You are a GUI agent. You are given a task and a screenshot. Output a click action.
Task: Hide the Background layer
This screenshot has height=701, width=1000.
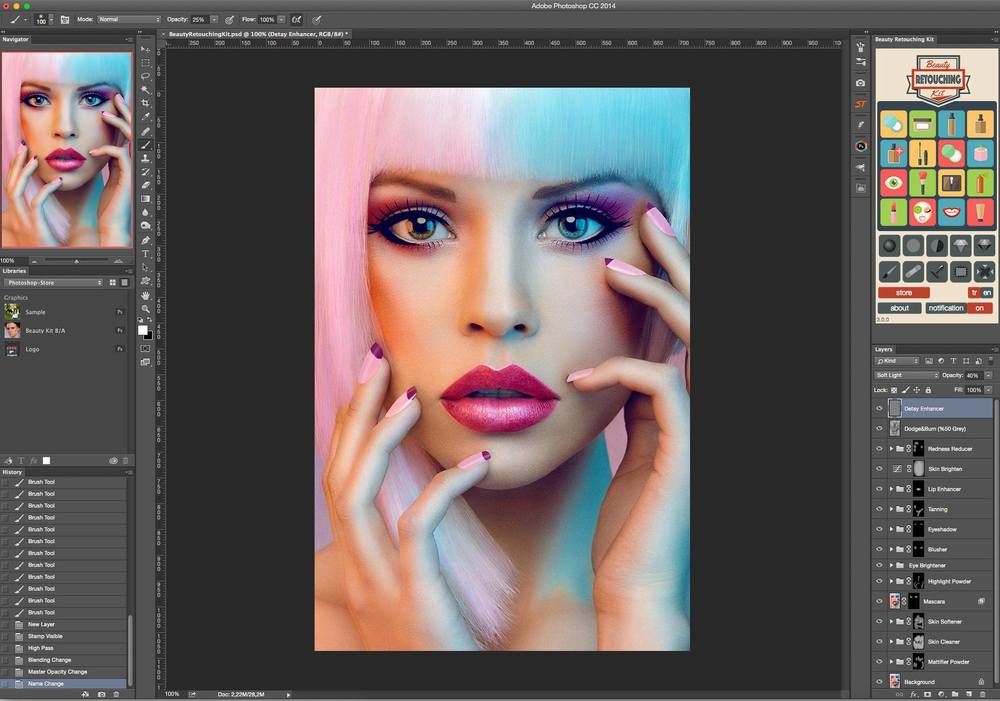tap(880, 681)
